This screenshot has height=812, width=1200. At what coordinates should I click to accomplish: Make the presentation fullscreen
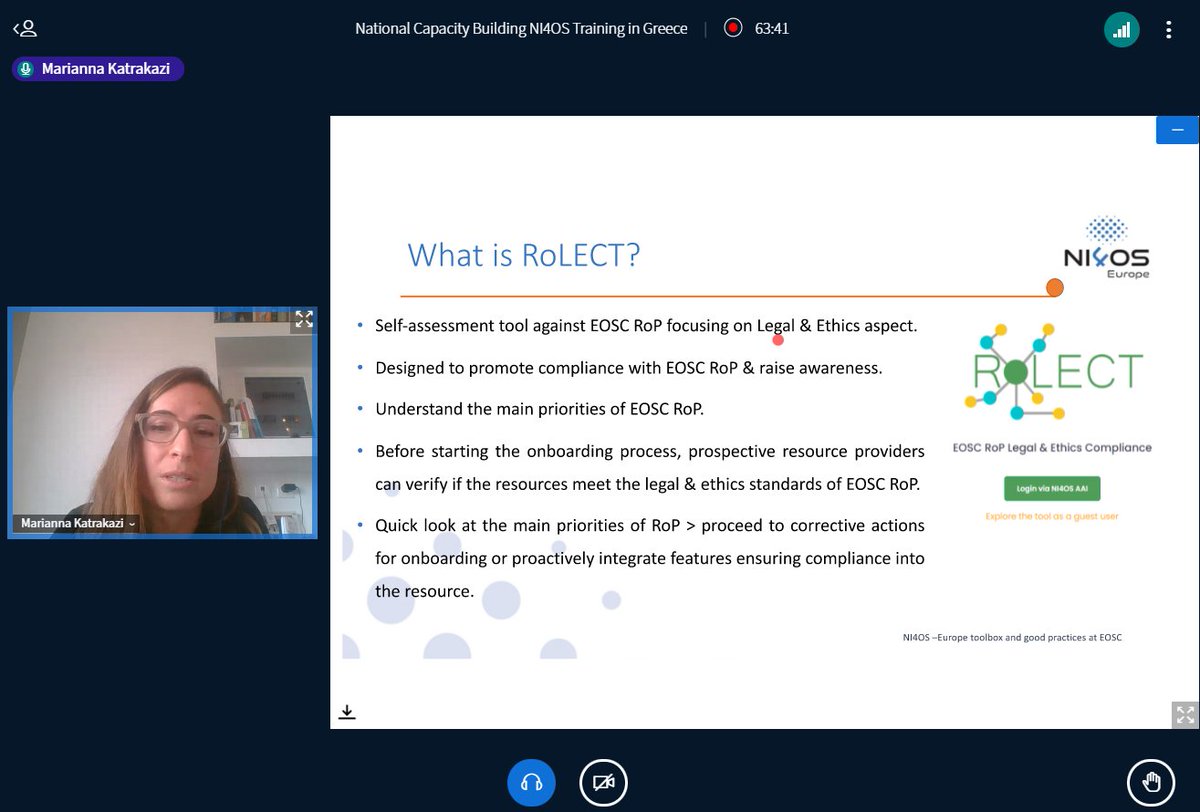click(x=1185, y=715)
